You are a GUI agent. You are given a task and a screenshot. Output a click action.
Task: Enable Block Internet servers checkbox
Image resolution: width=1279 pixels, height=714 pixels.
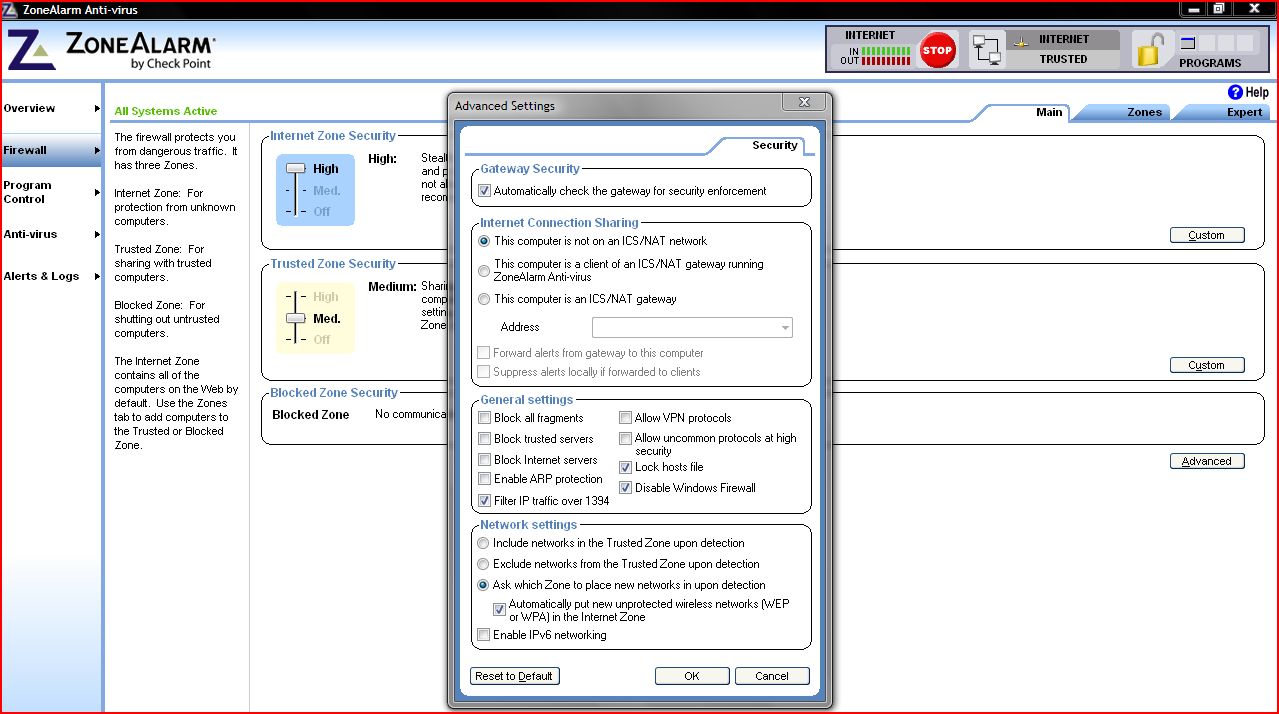485,460
